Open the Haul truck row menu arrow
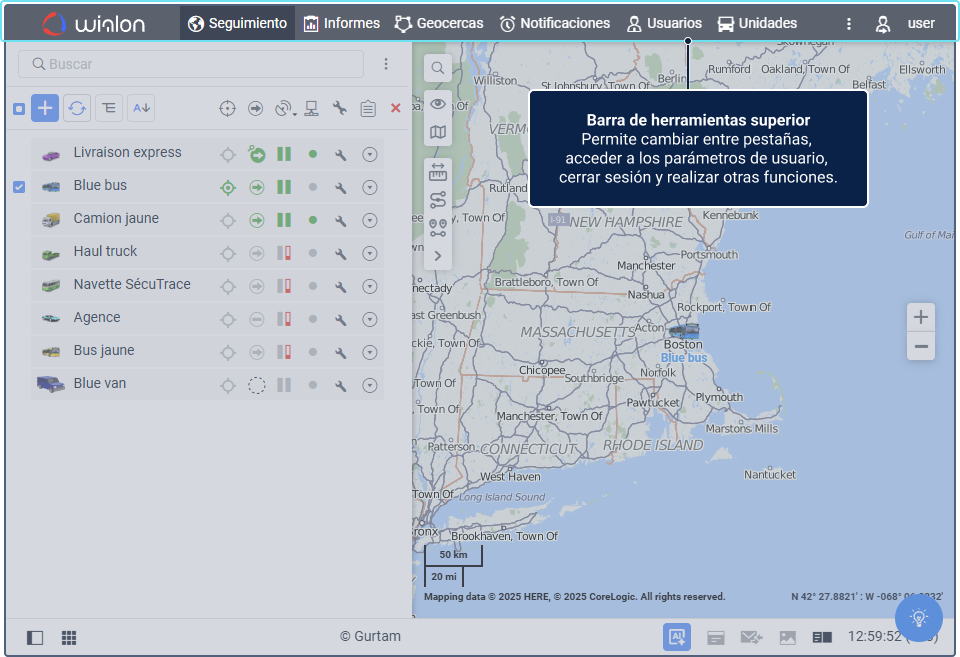Image resolution: width=960 pixels, height=657 pixels. point(369,254)
